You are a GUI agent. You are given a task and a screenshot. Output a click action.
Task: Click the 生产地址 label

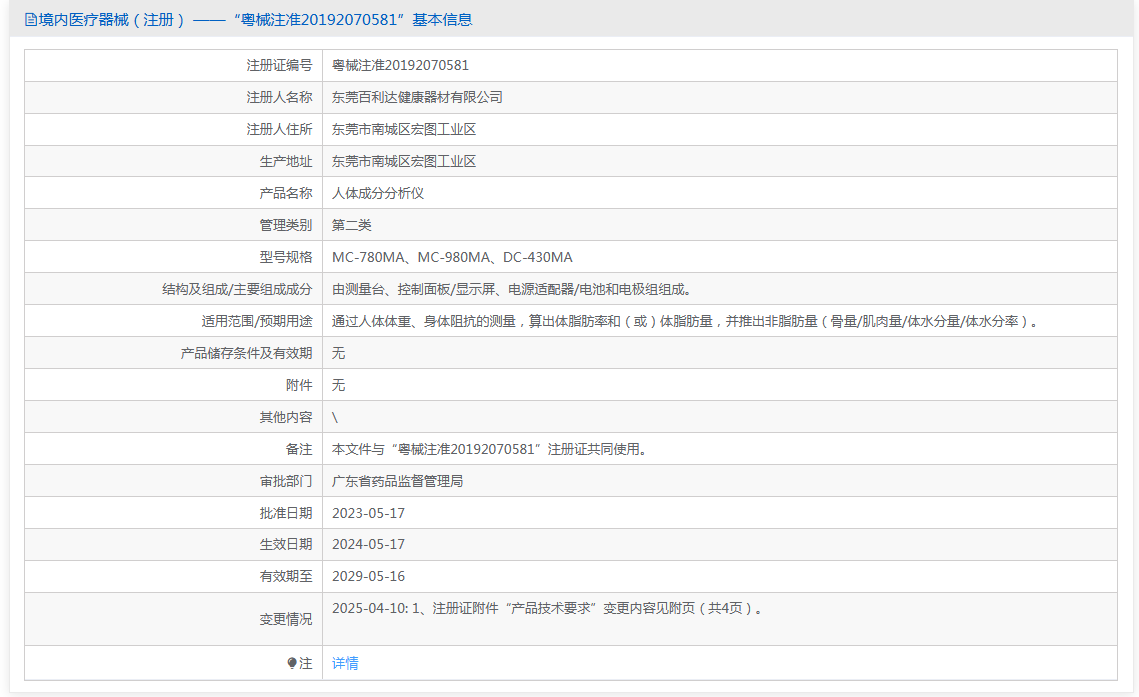point(285,161)
